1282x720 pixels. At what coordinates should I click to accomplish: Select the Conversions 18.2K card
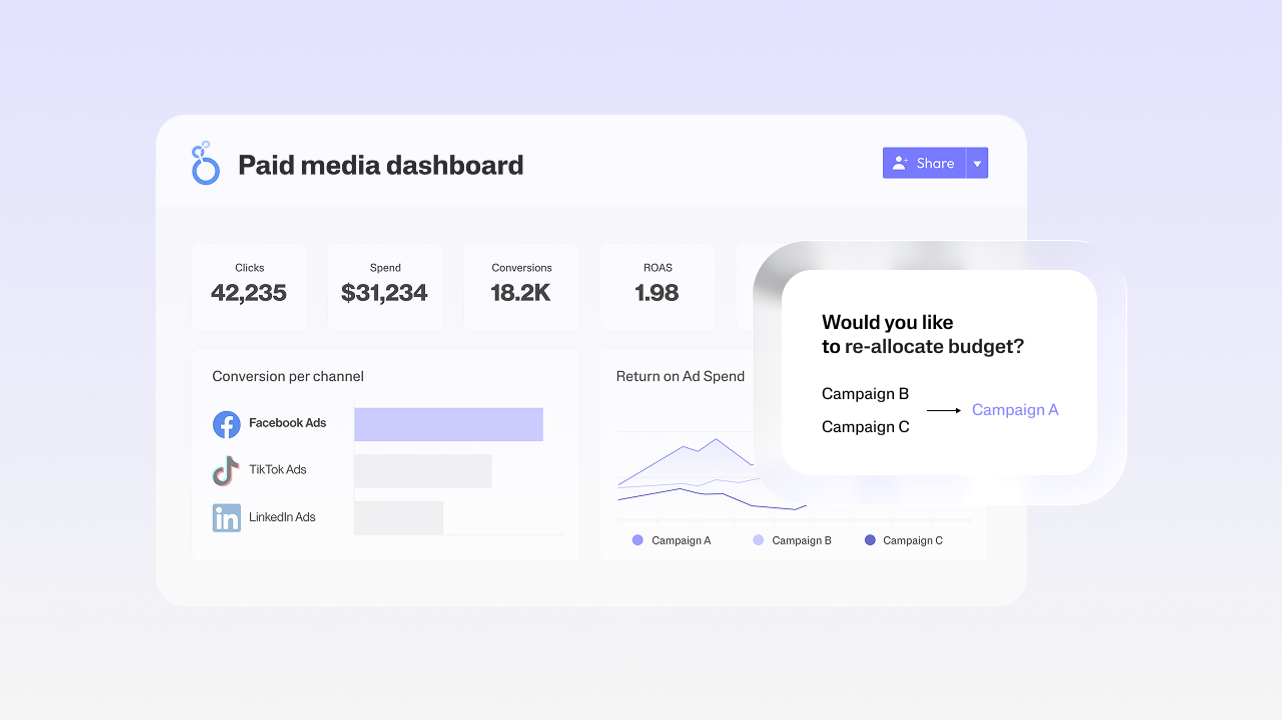point(521,286)
